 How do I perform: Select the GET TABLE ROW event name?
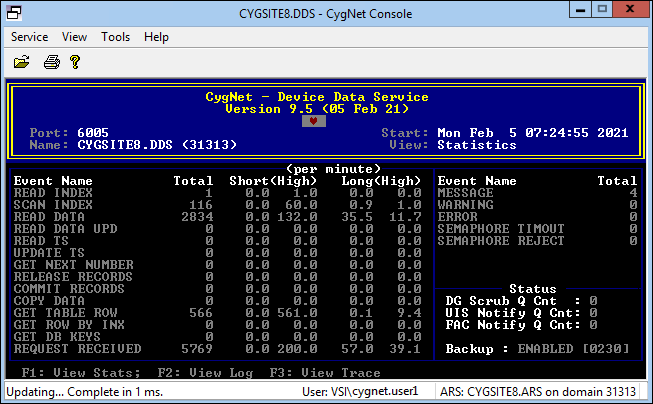(65, 313)
